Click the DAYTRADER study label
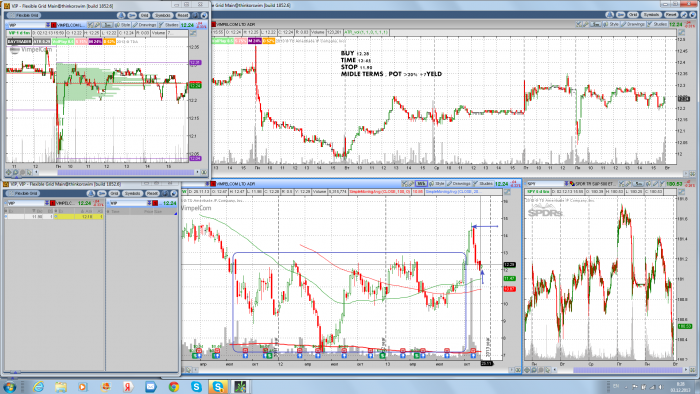Screen dimensions: 700x394 [19, 41]
